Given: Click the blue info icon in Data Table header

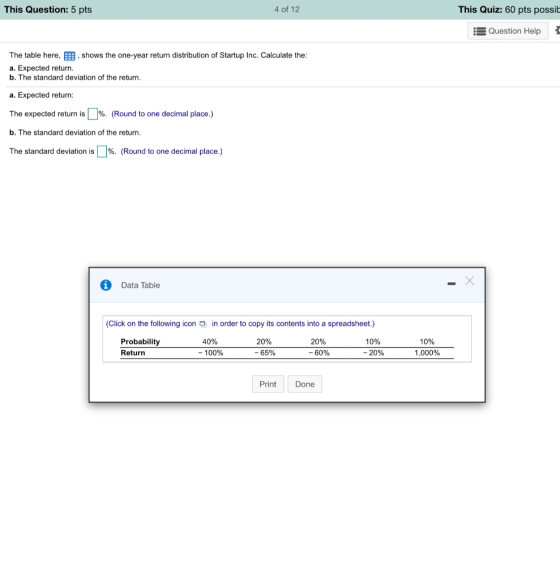Looking at the screenshot, I should click(106, 285).
